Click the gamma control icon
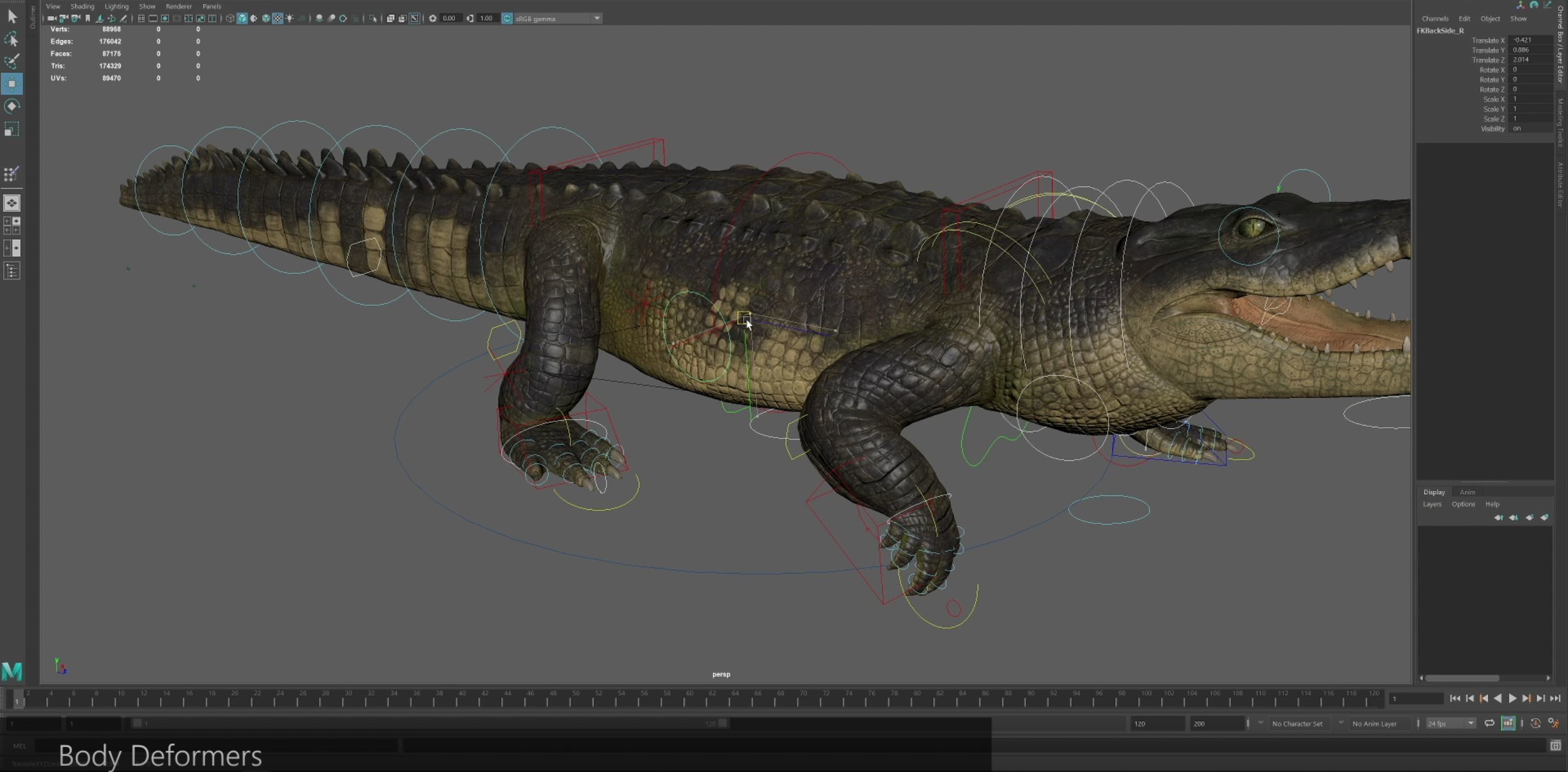 [x=470, y=18]
